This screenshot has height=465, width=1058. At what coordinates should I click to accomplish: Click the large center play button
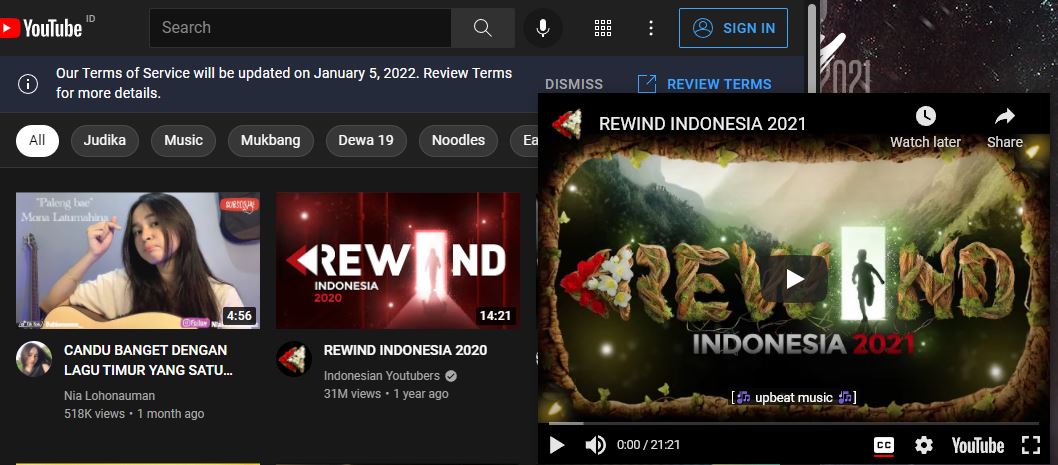tap(796, 279)
